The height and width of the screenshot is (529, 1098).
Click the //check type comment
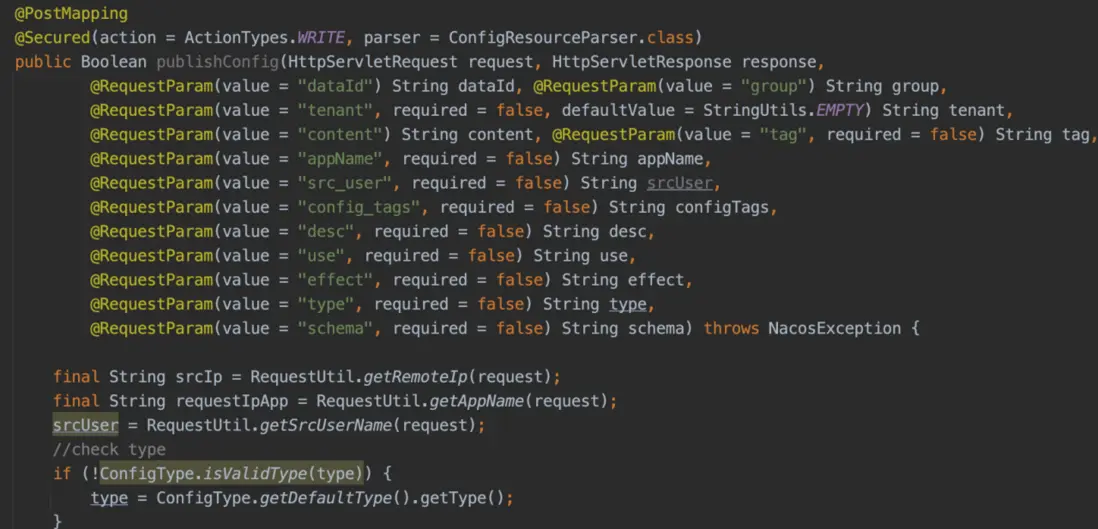click(x=110, y=450)
